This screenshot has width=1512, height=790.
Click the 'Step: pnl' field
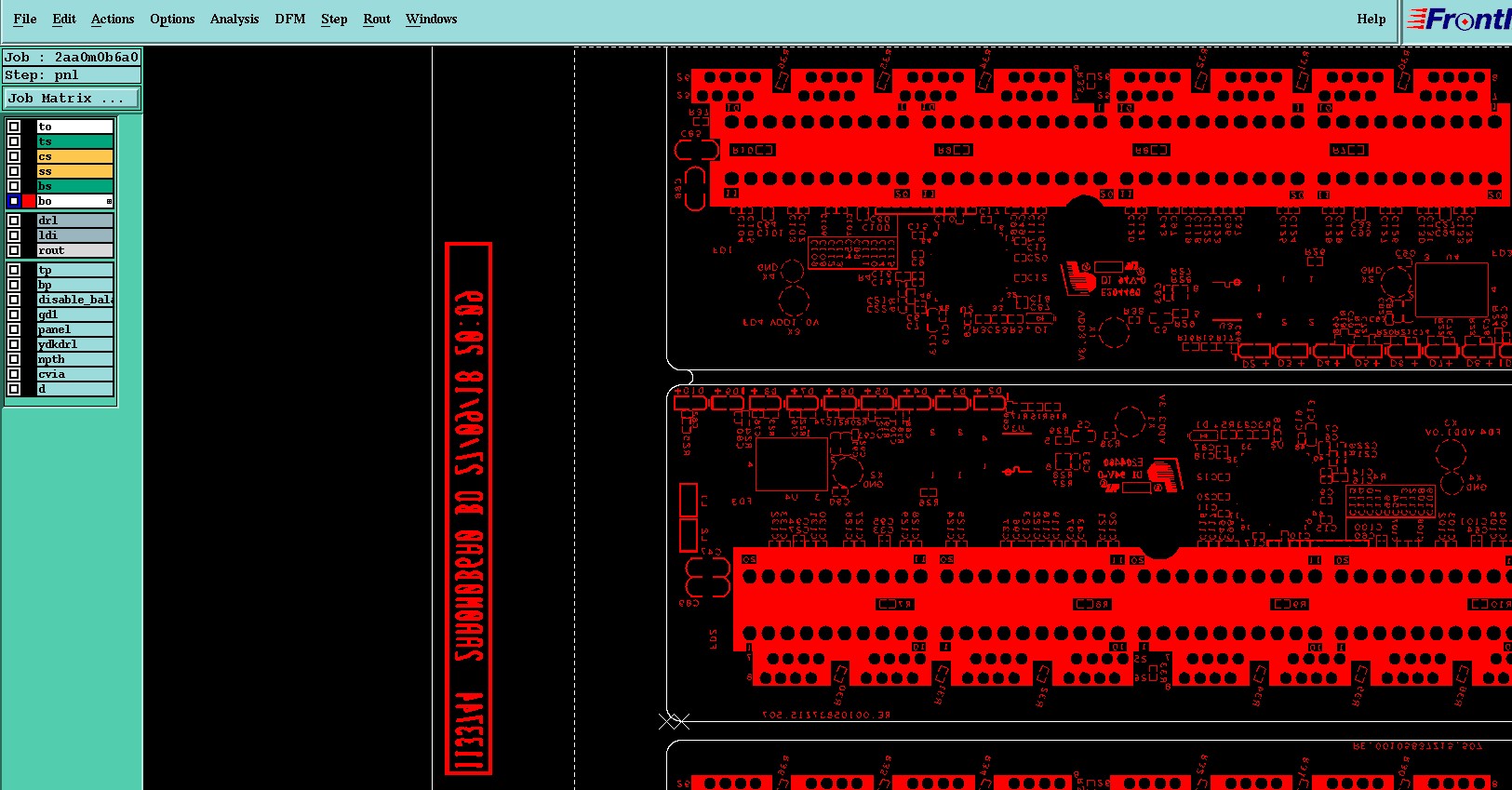coord(72,74)
